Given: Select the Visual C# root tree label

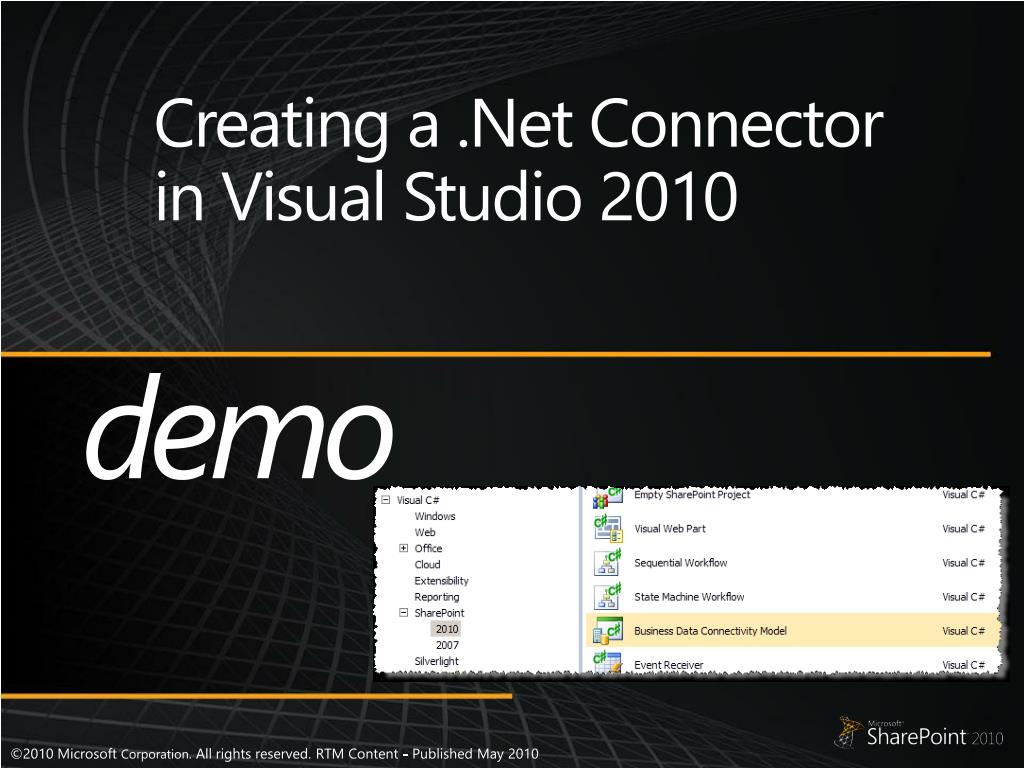Looking at the screenshot, I should point(418,500).
